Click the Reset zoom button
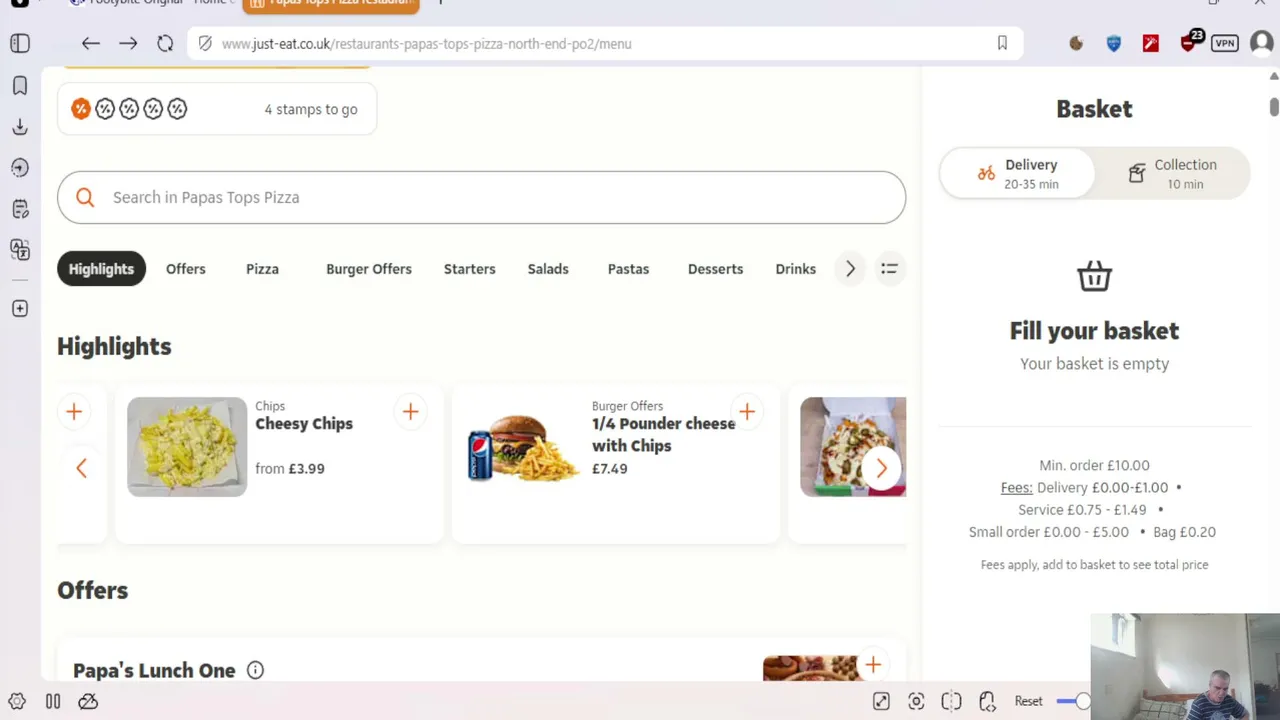 [1028, 701]
